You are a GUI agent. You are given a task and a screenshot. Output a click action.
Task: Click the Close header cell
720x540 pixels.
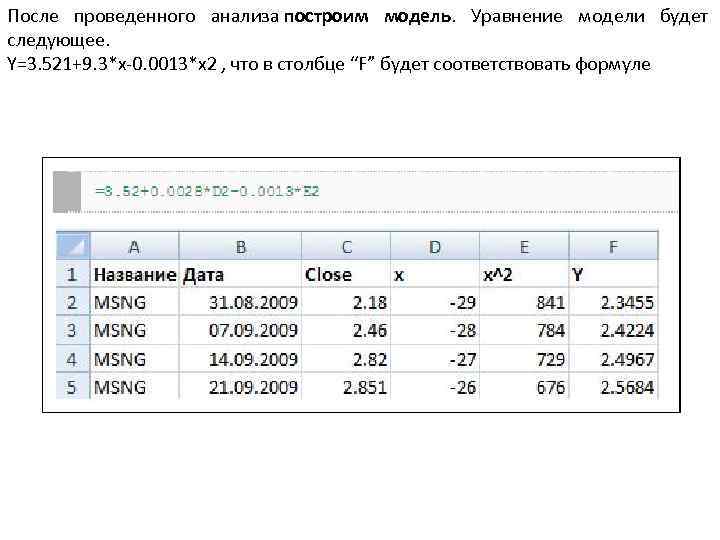(x=346, y=275)
